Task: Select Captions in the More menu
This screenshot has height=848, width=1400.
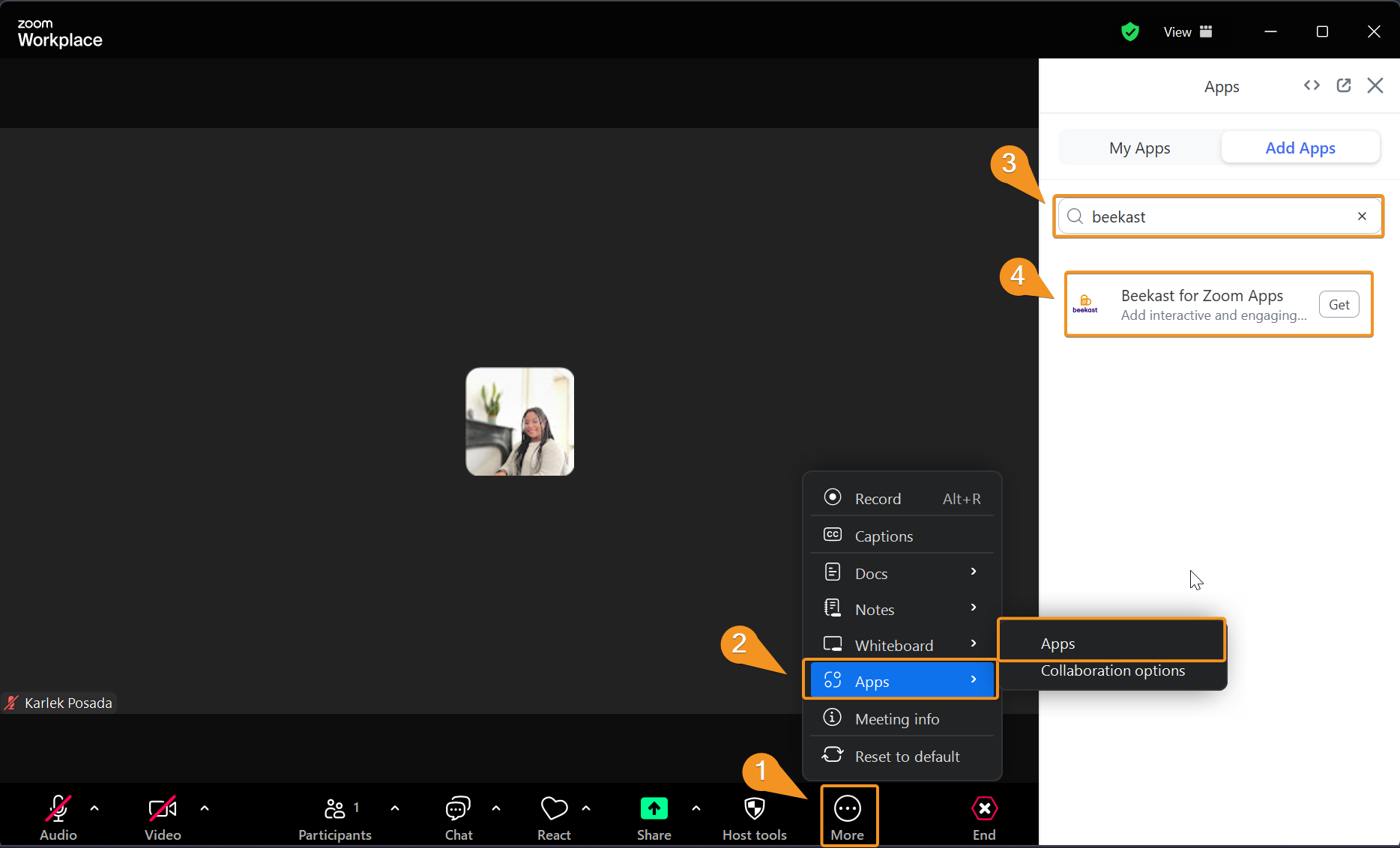Action: point(902,536)
